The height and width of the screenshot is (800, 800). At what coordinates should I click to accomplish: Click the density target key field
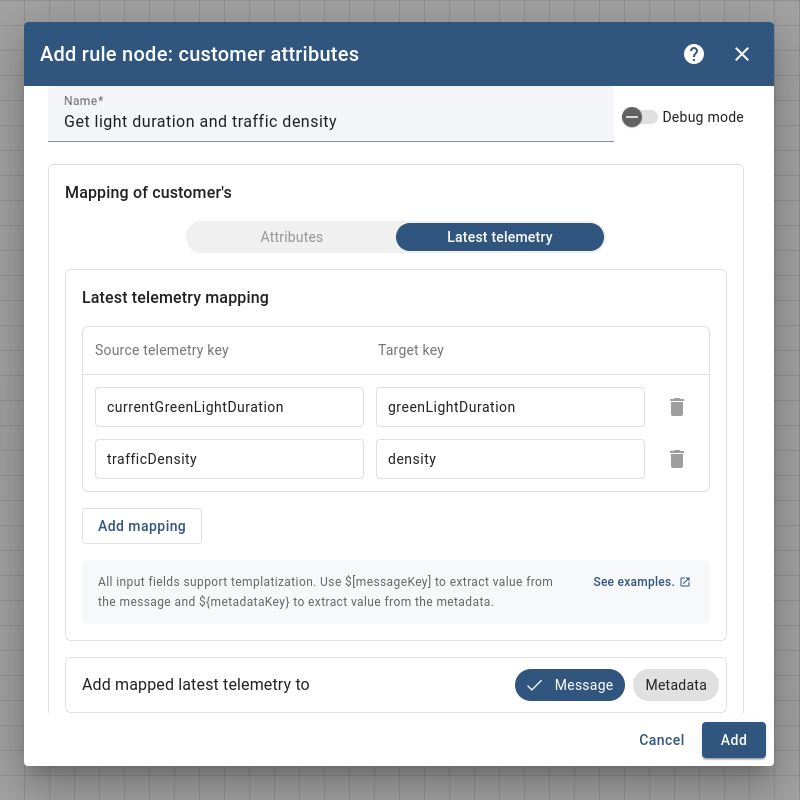pyautogui.click(x=510, y=459)
